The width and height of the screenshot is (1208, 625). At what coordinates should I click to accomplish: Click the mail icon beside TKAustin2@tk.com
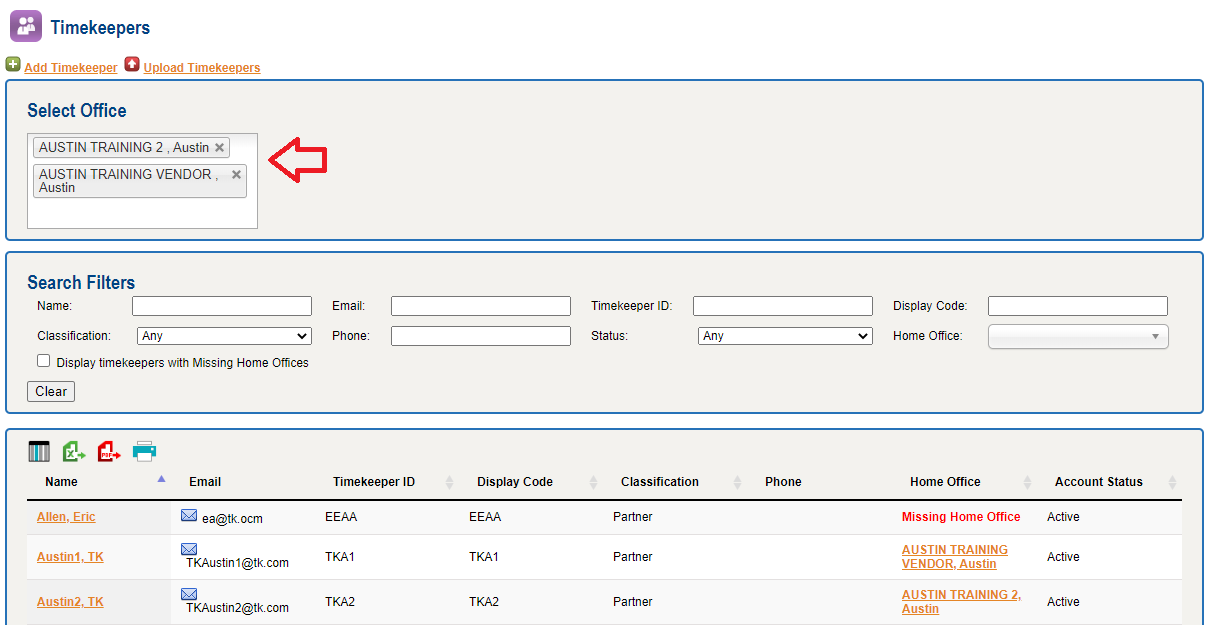click(x=189, y=594)
